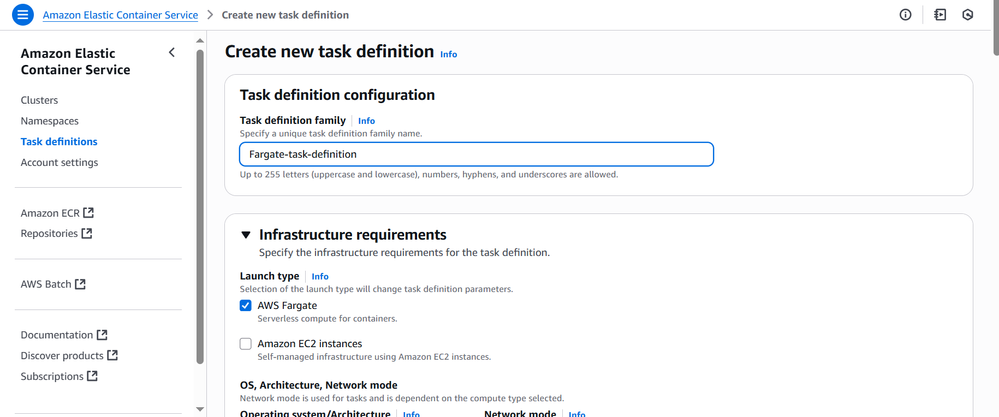Image resolution: width=999 pixels, height=417 pixels.
Task: Go to Namespaces in sidebar
Action: [49, 121]
